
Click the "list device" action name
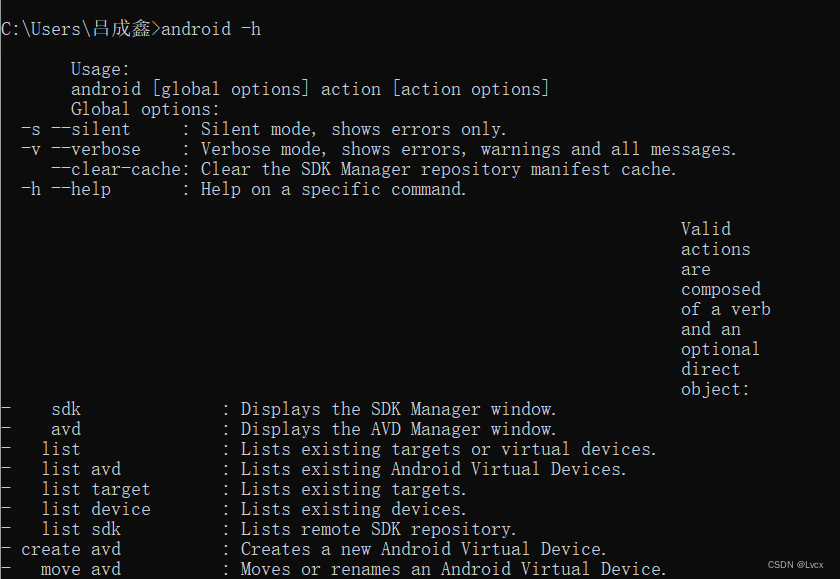[x=96, y=509]
